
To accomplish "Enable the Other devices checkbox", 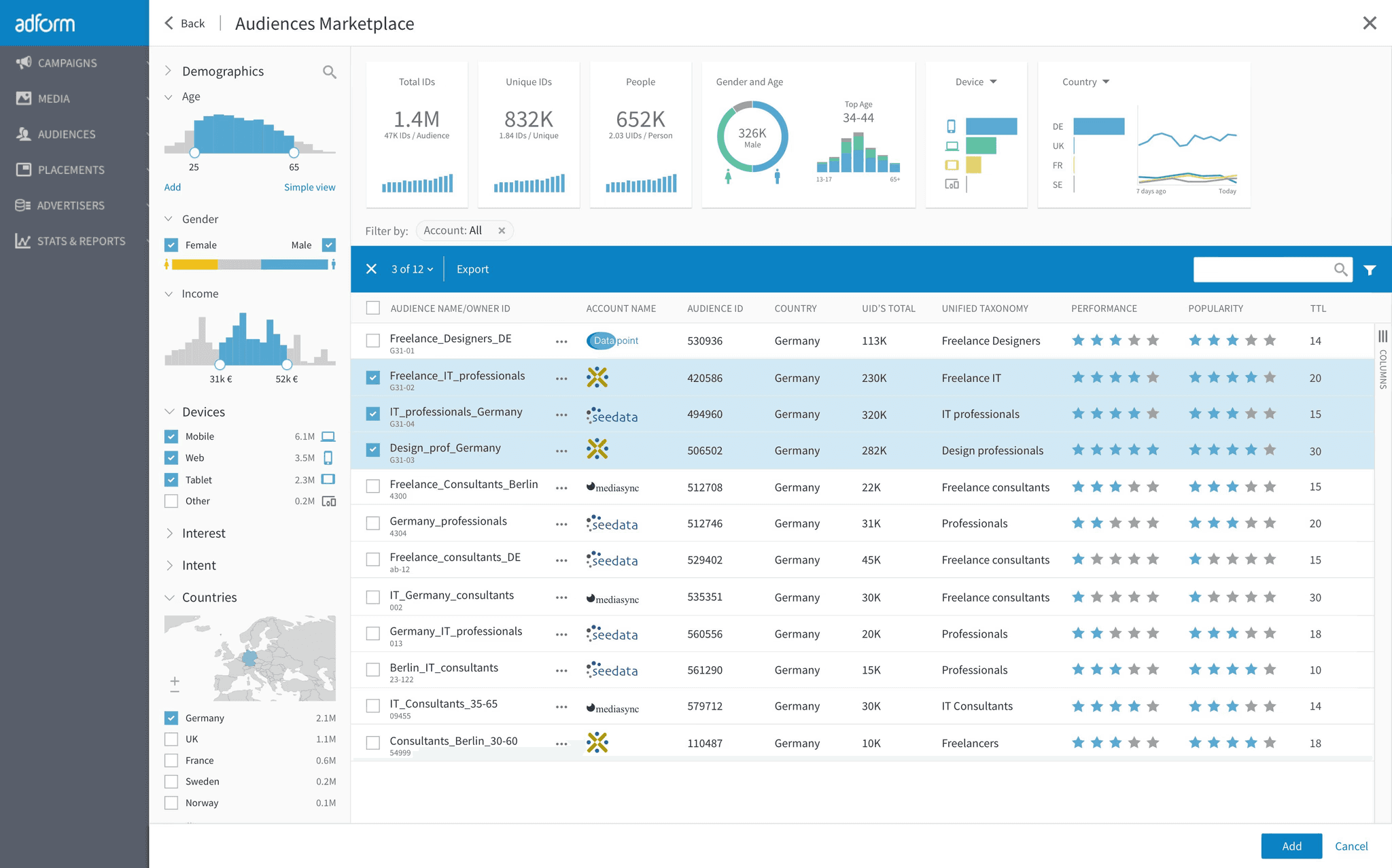I will click(171, 501).
